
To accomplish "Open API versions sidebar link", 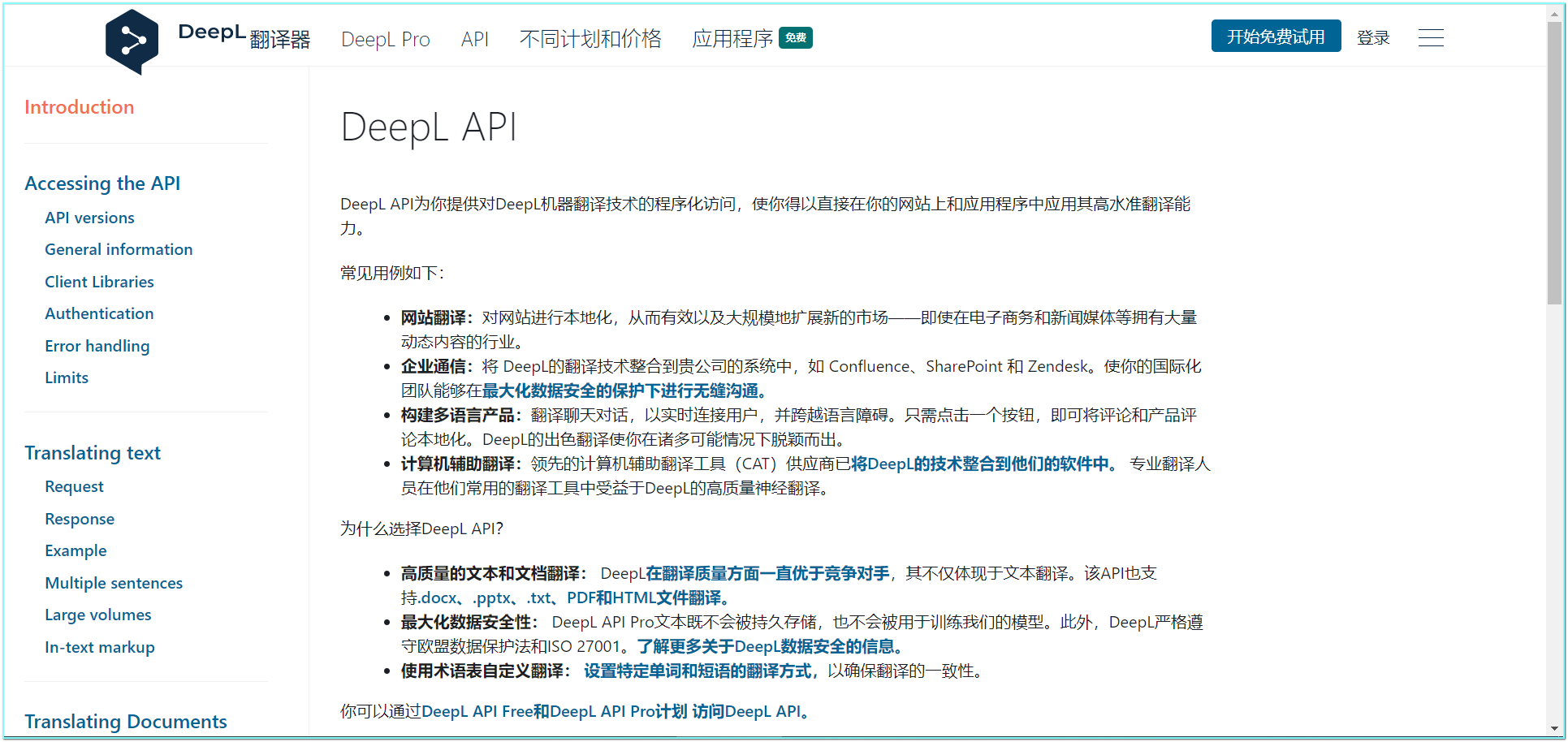I will (x=89, y=218).
